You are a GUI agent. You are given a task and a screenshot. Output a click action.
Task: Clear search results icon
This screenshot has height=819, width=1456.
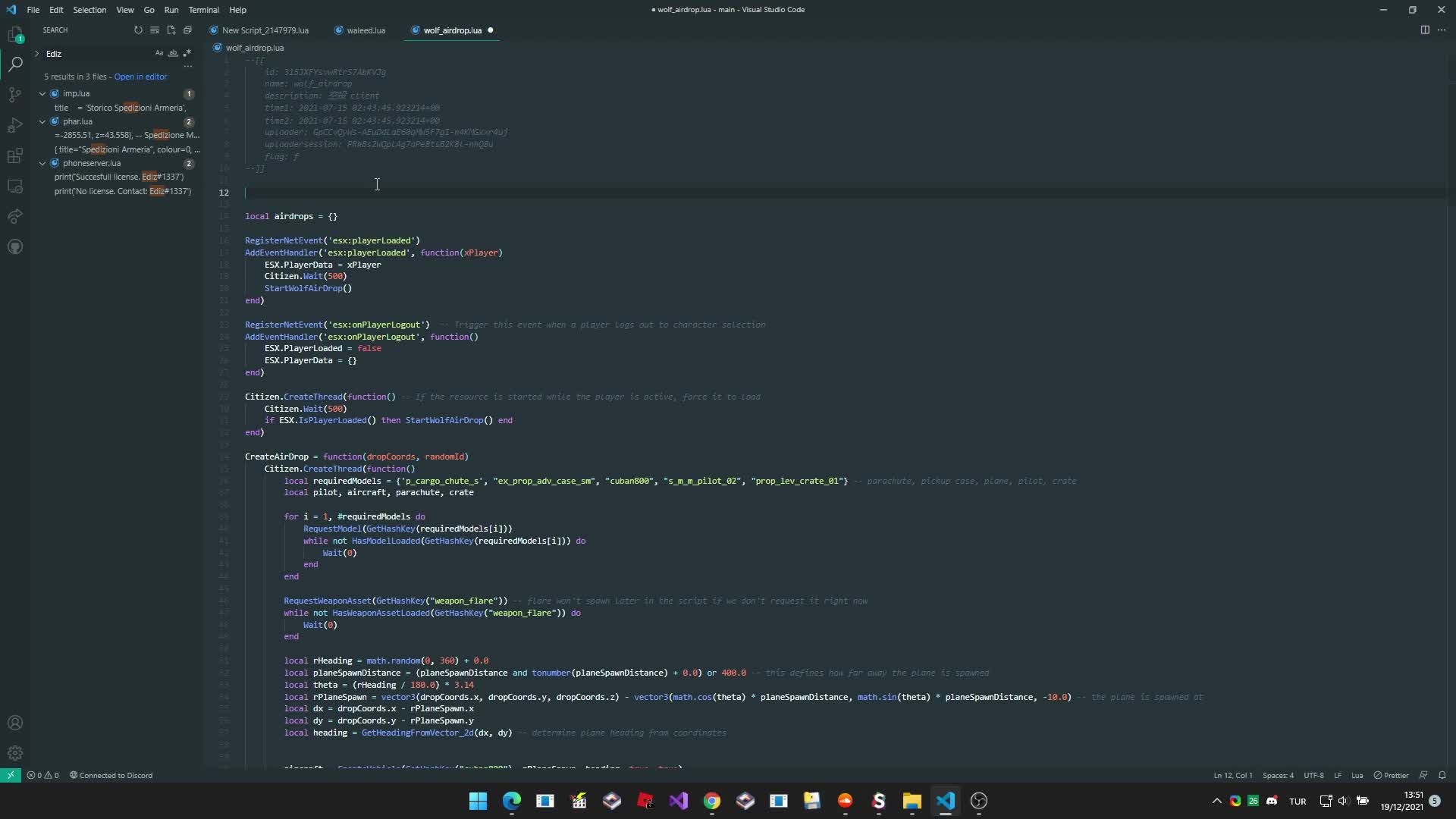(155, 30)
